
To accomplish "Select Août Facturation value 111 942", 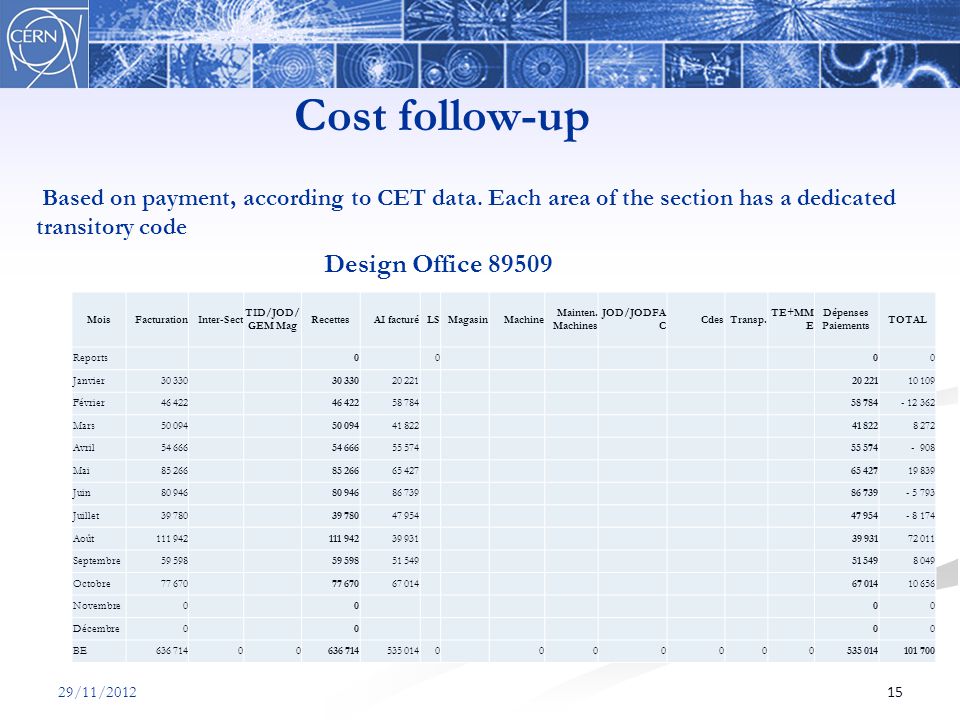I will tap(172, 539).
